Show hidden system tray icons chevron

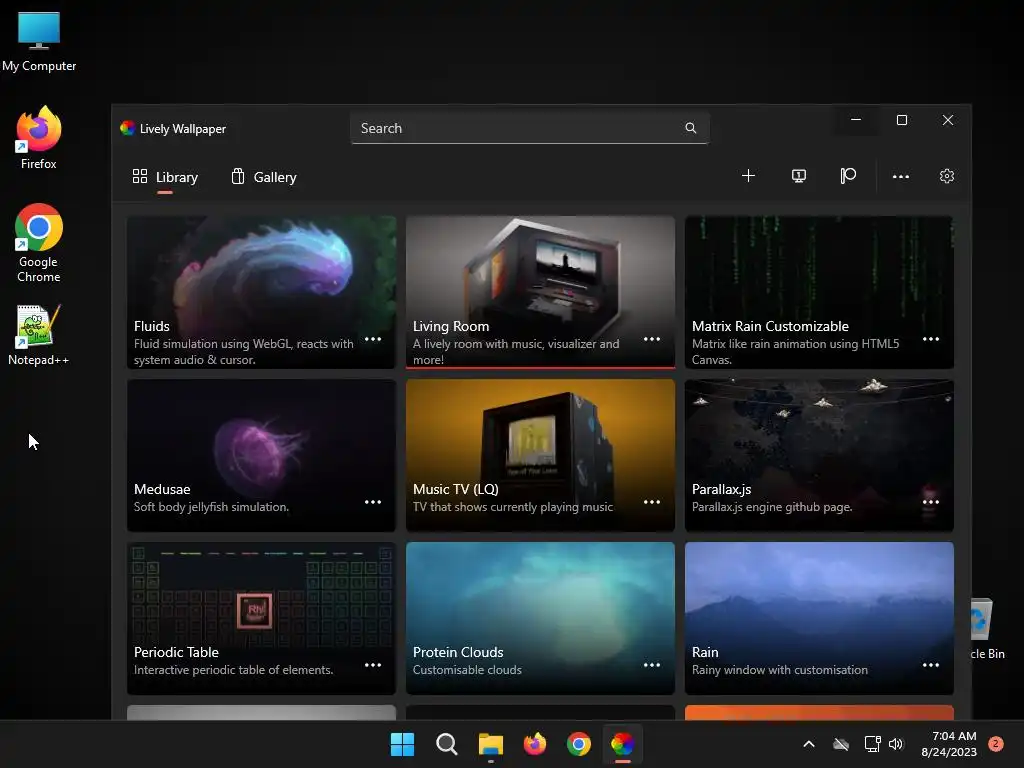(808, 744)
